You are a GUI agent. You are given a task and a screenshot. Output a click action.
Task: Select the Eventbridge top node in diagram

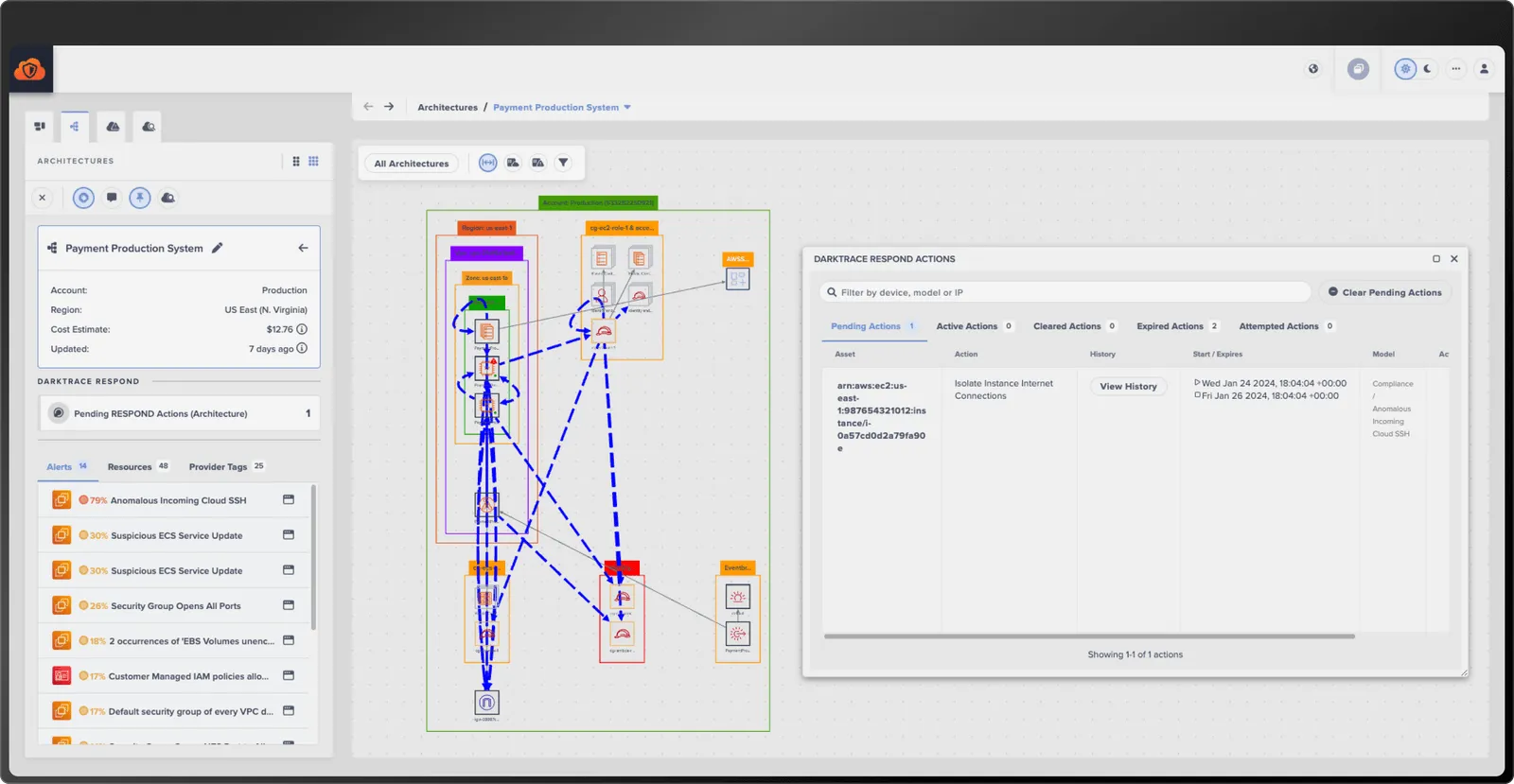[x=737, y=597]
